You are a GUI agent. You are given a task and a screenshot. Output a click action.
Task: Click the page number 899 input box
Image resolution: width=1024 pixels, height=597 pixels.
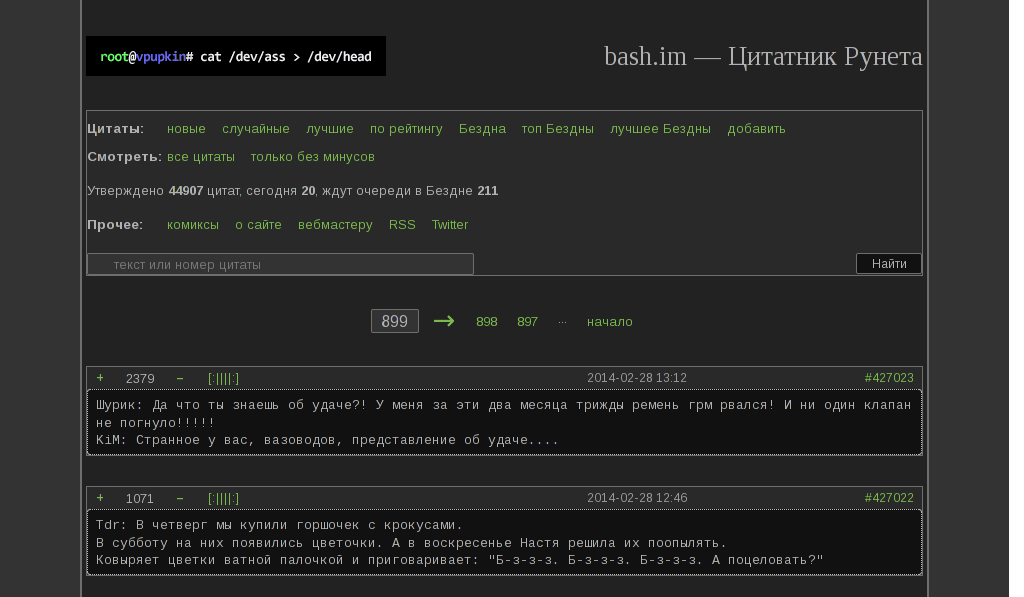point(394,320)
